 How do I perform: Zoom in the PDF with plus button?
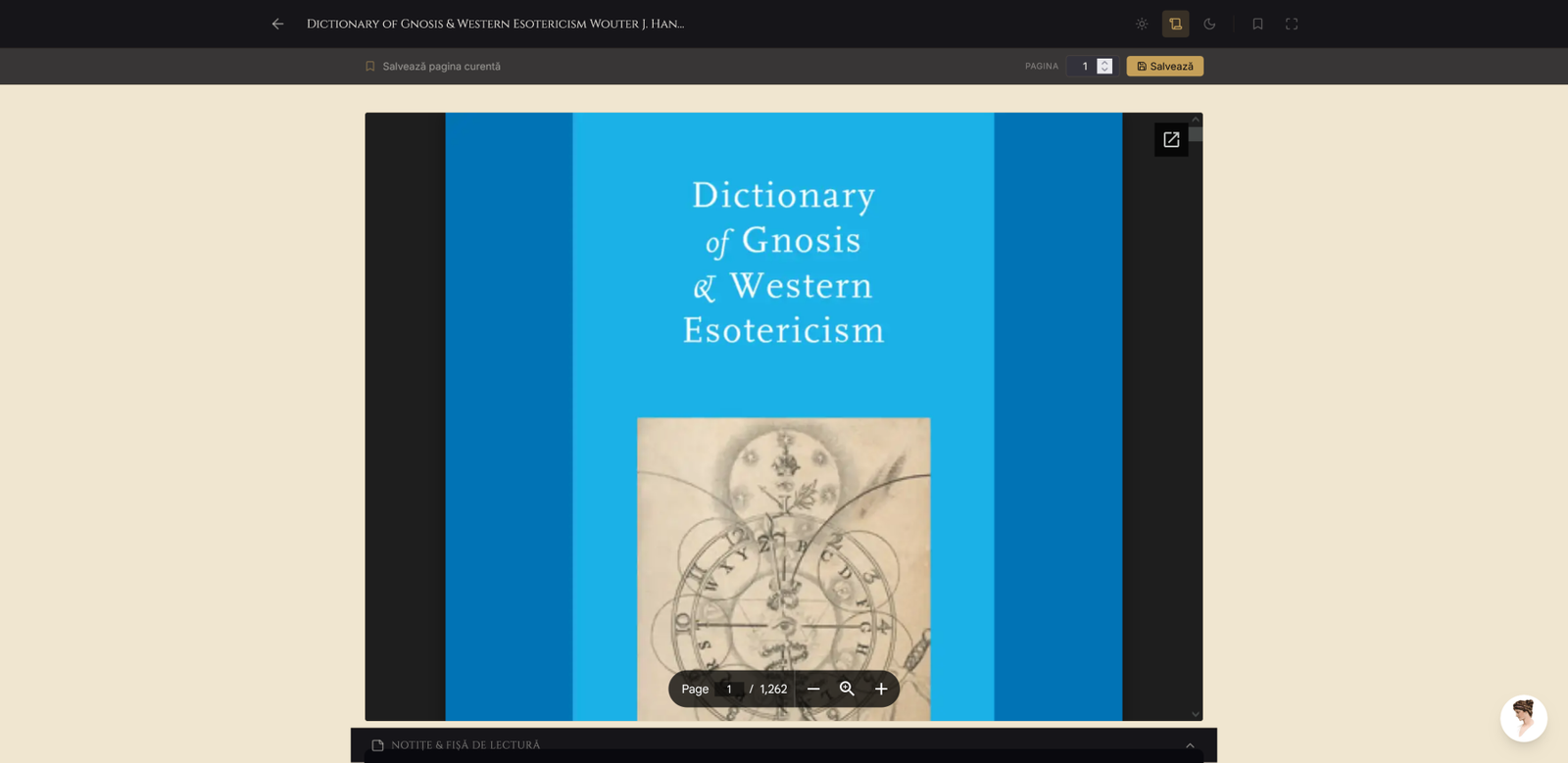[x=881, y=690]
